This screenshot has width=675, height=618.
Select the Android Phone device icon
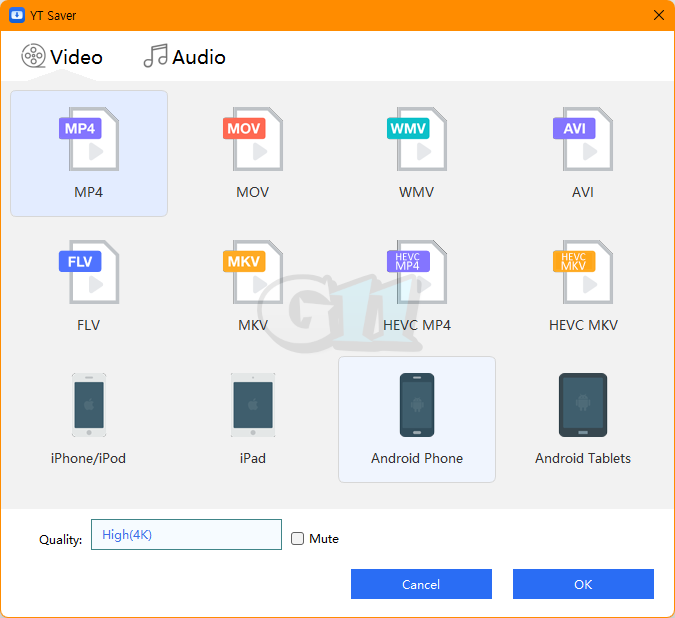tap(417, 405)
